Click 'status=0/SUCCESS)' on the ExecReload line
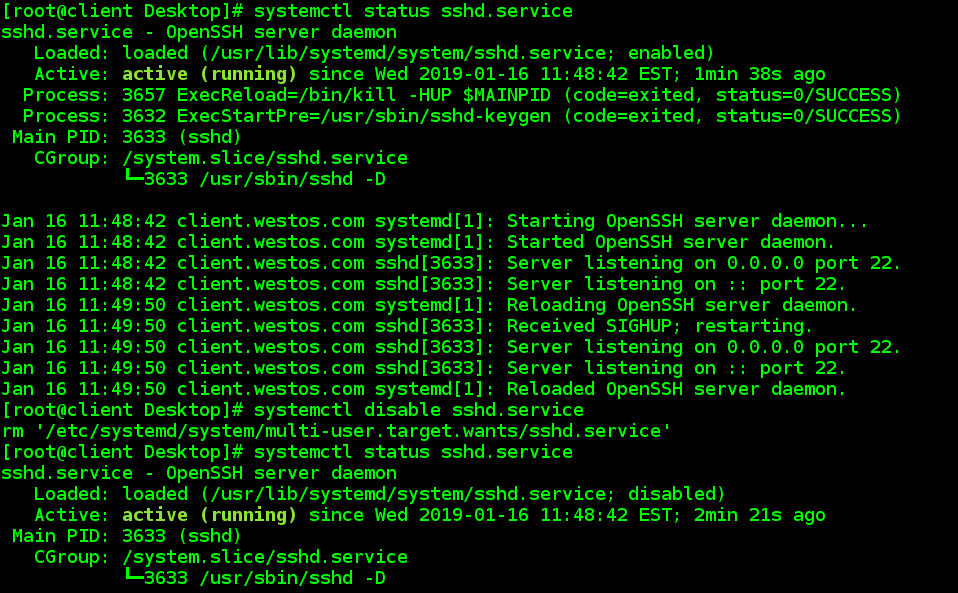Image resolution: width=958 pixels, height=593 pixels. [x=808, y=95]
